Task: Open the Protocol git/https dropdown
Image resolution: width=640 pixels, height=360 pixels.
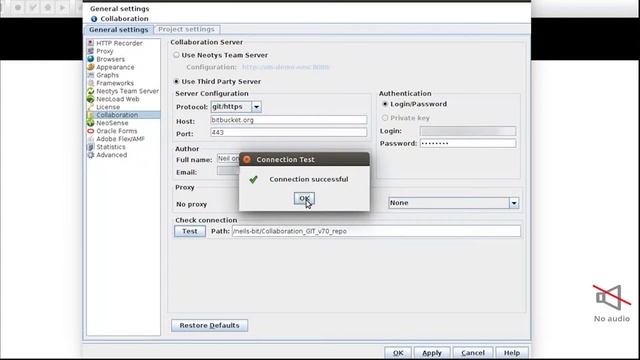Action: (x=256, y=107)
